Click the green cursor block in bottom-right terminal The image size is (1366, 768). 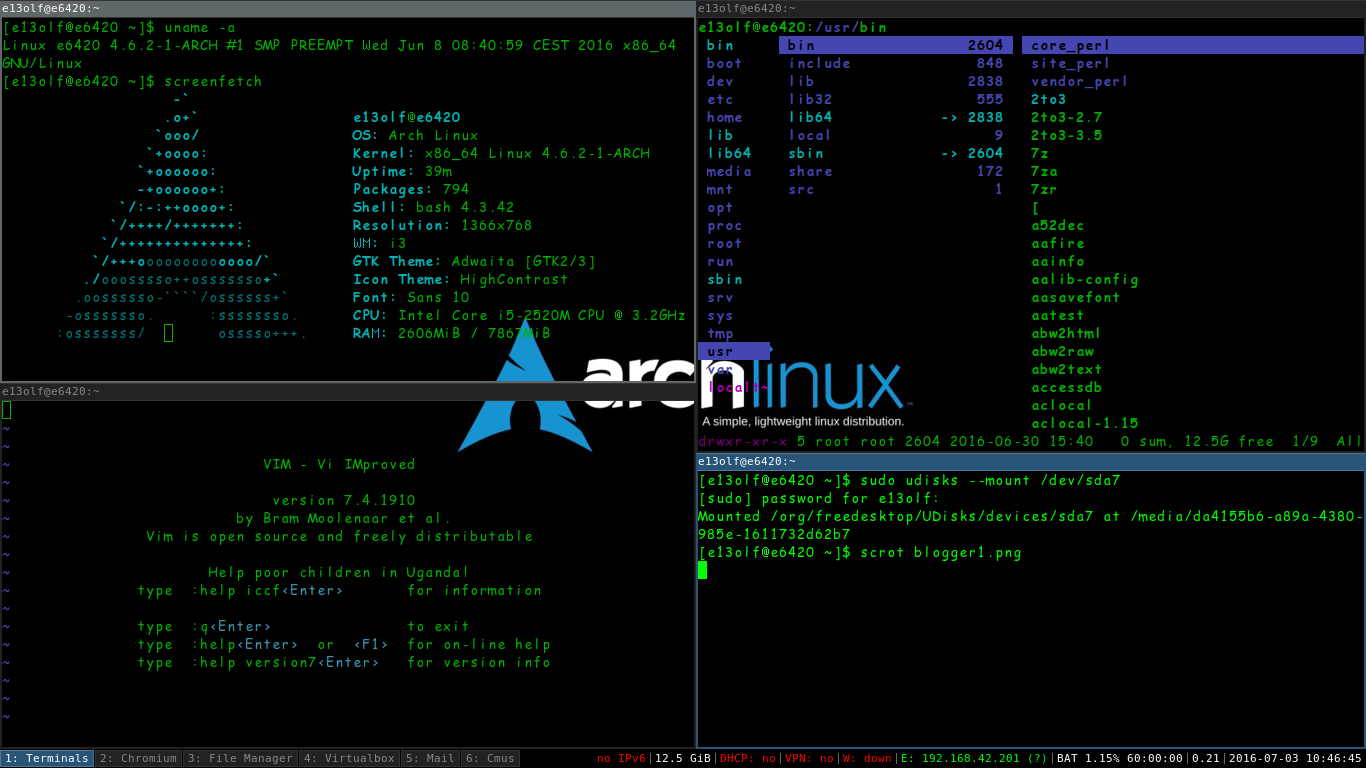coord(702,570)
